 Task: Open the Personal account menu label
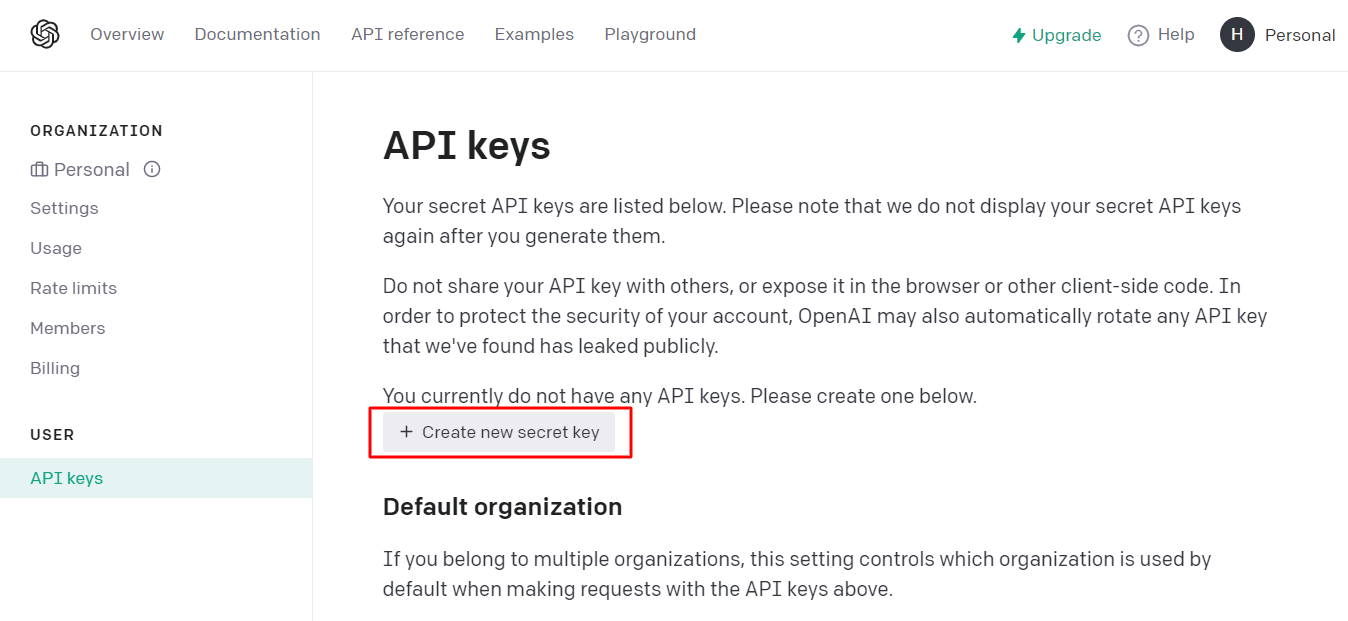tap(1300, 35)
